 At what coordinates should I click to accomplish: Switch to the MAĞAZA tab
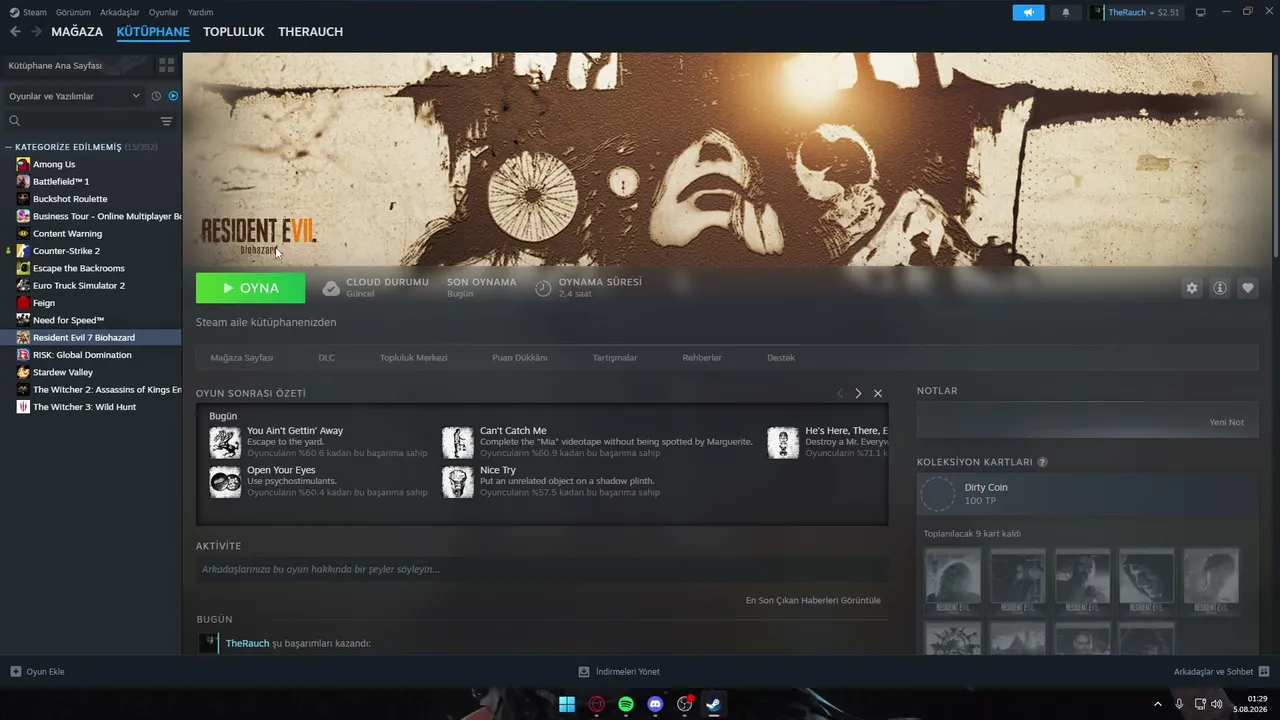tap(77, 32)
